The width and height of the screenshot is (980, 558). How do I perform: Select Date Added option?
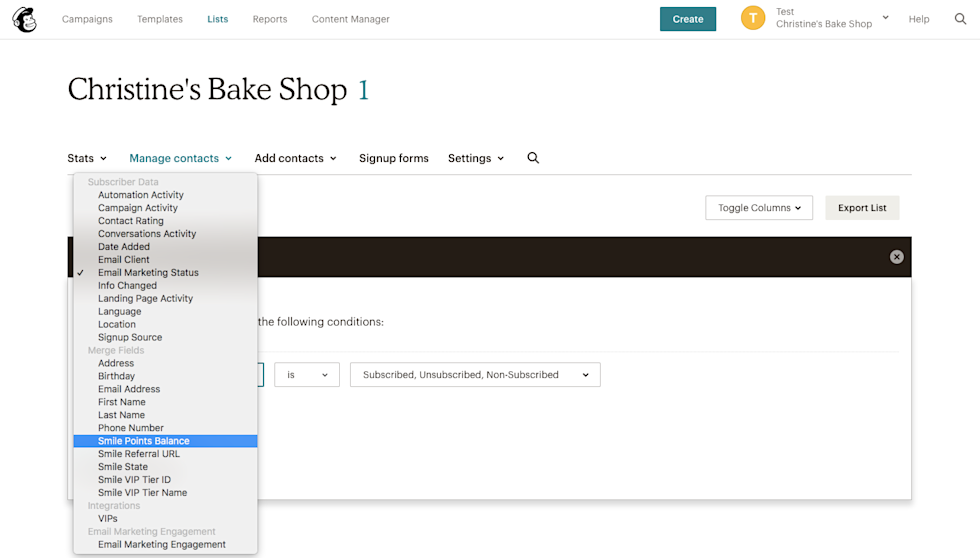(x=165, y=247)
